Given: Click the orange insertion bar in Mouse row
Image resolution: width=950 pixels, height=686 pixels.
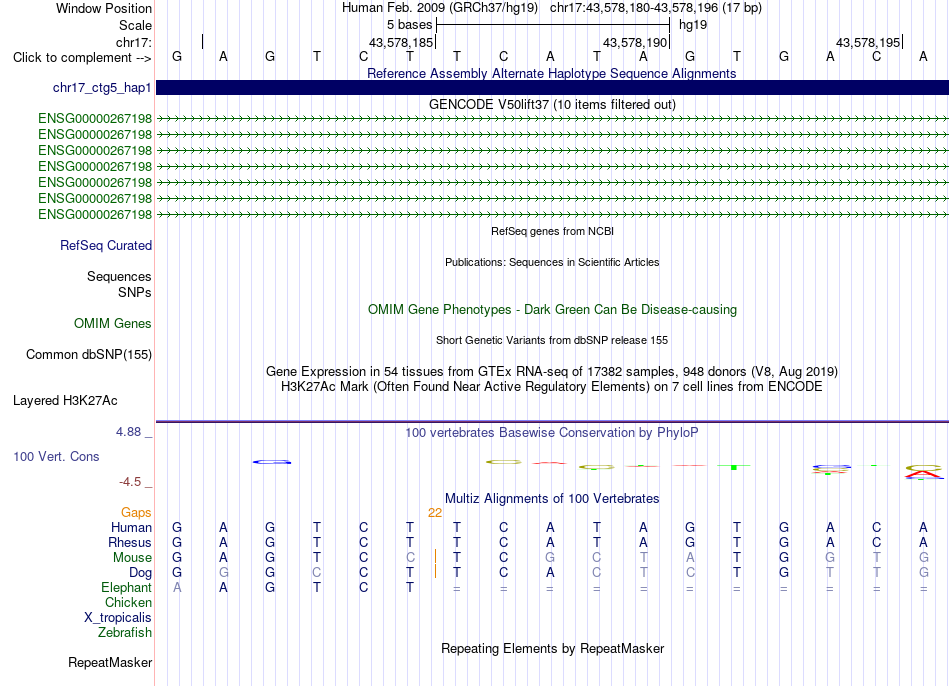Looking at the screenshot, I should pos(435,556).
